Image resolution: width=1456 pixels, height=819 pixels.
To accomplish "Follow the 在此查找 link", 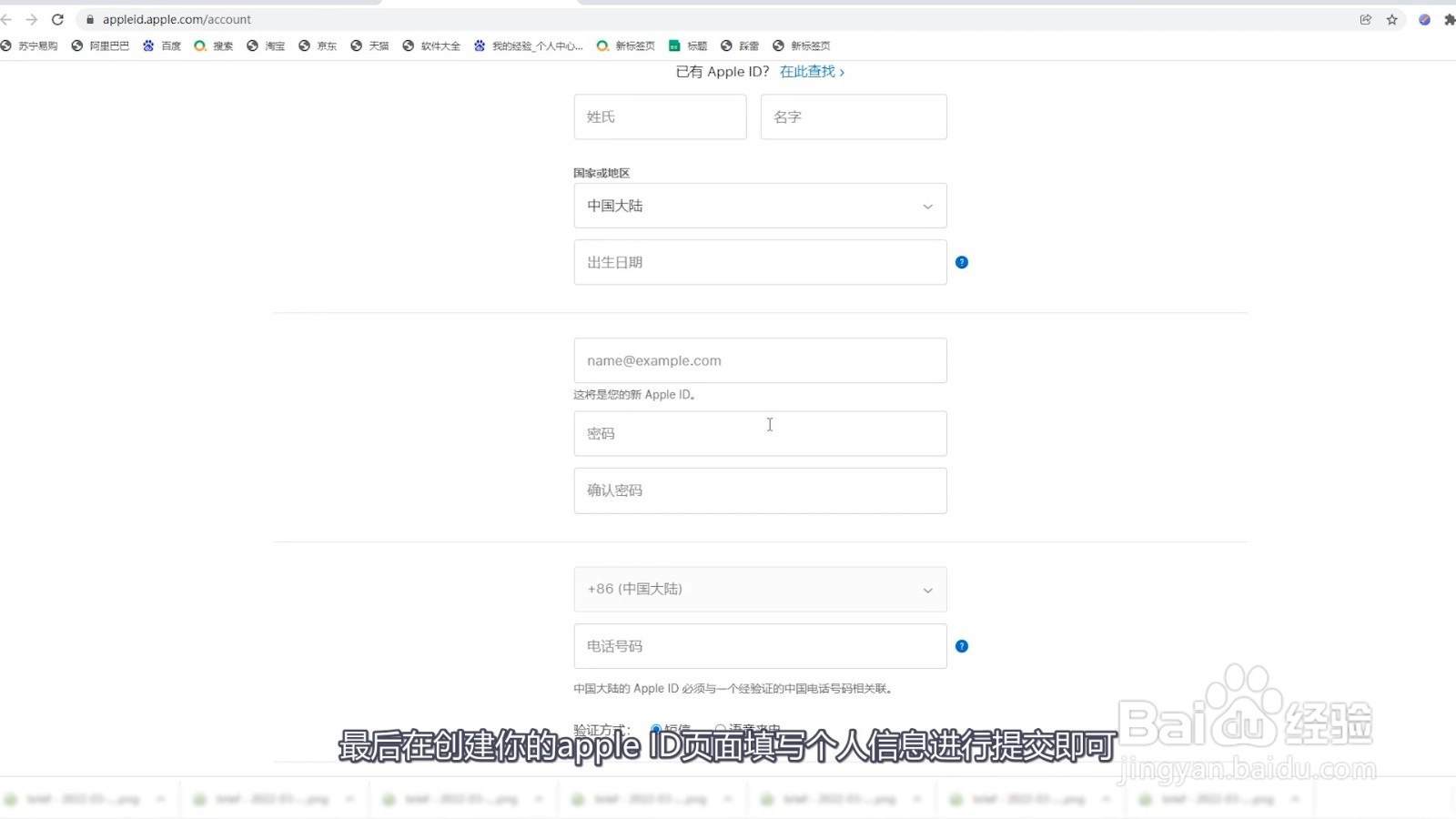I will pos(812,71).
